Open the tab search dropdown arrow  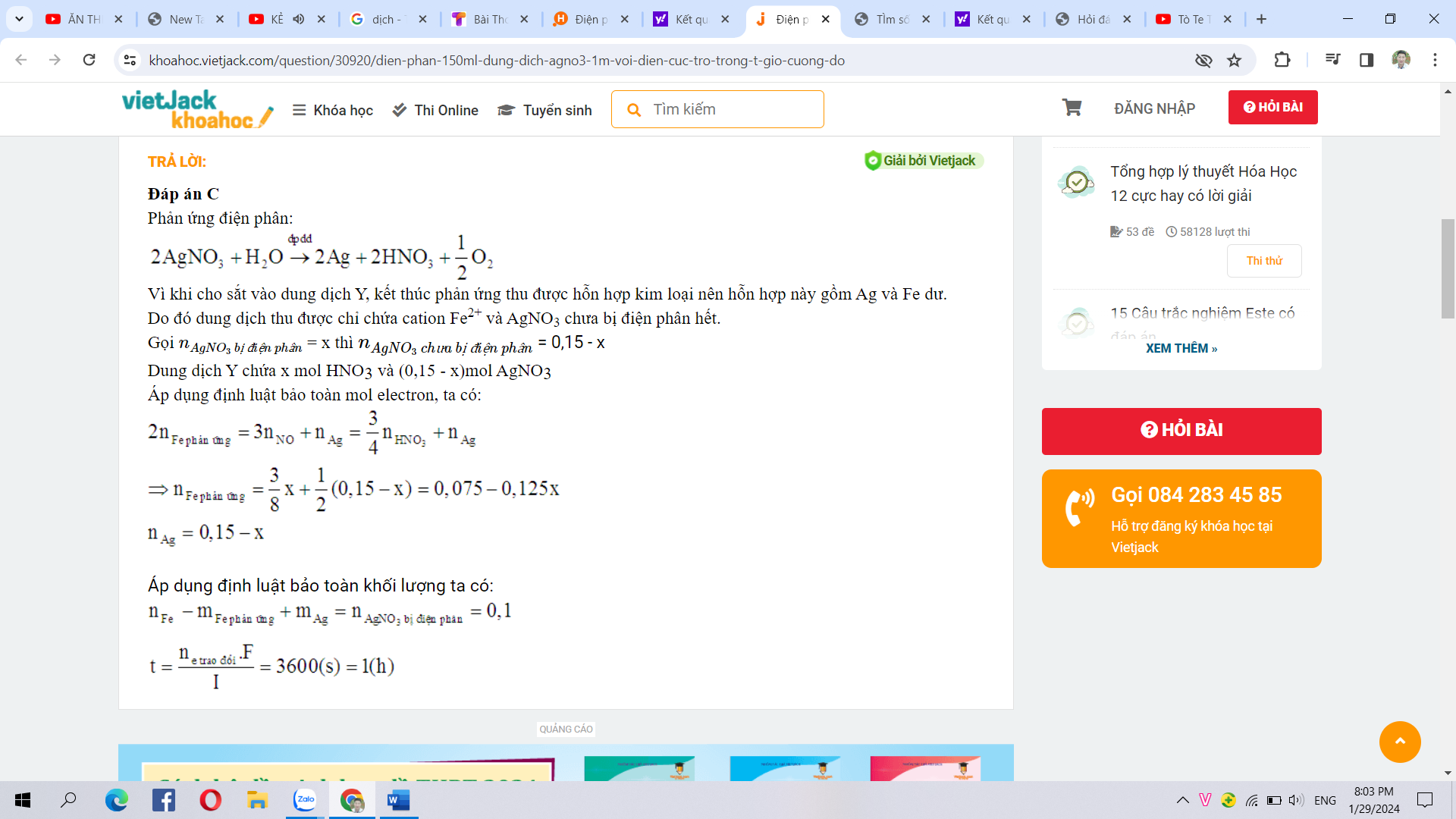coord(19,19)
